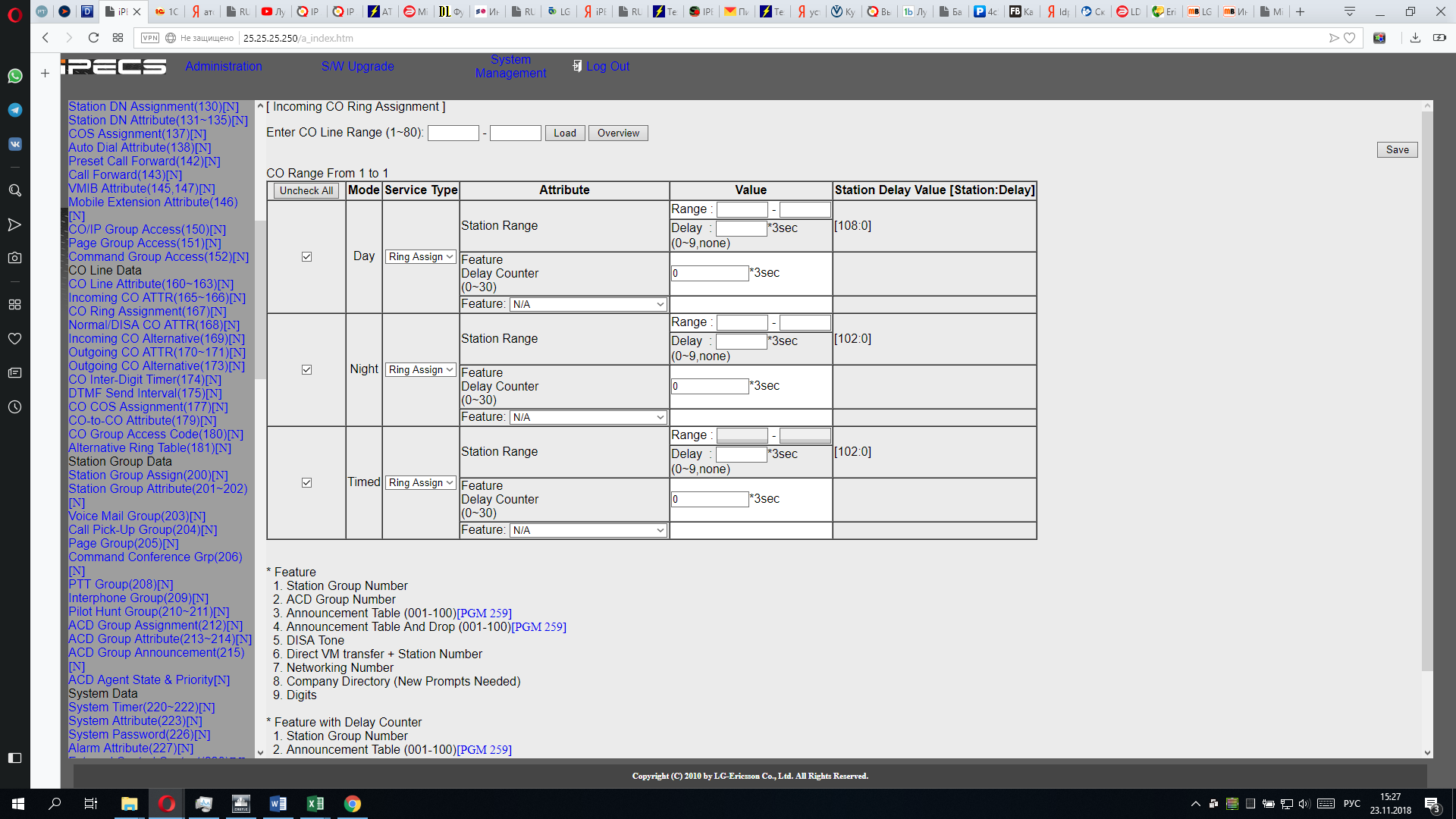
Task: Open Excel from the Windows taskbar
Action: coord(315,804)
